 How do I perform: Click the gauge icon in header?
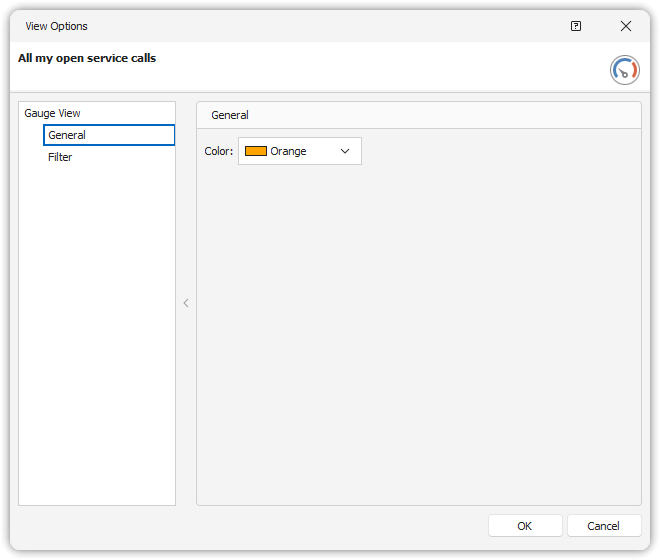(x=624, y=70)
